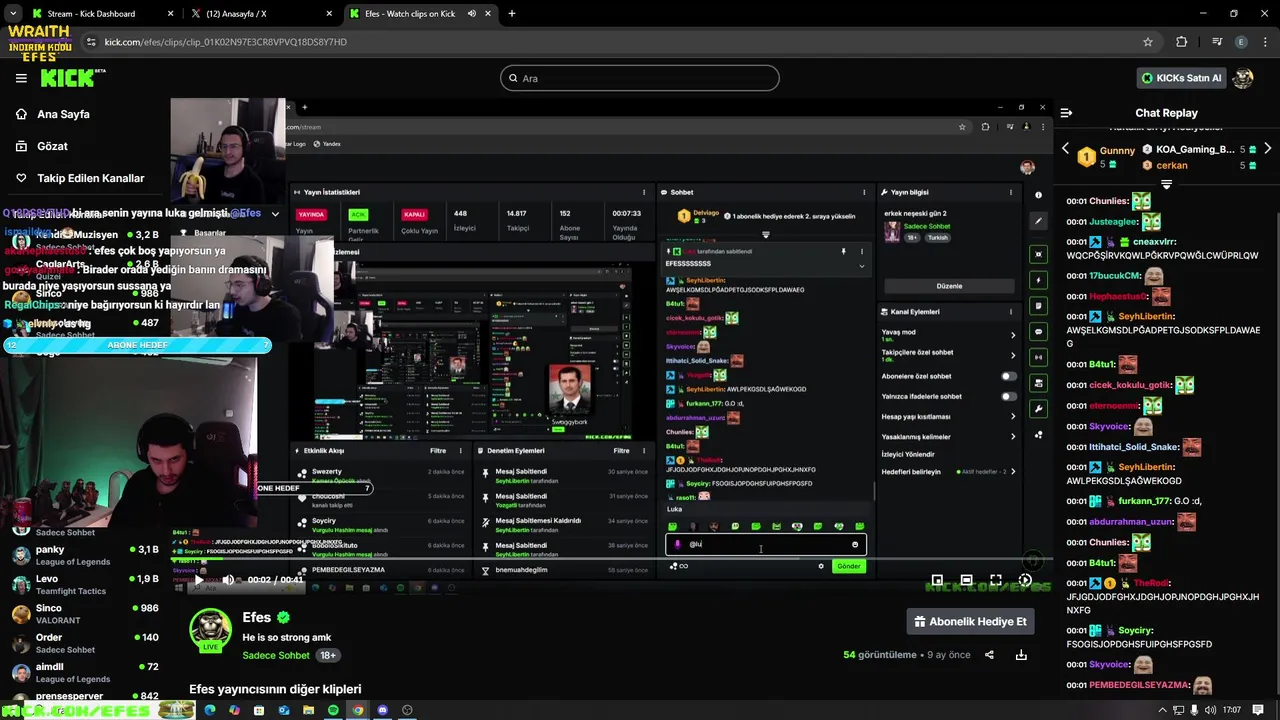Open Takip Edilen Kanallar in the sidebar
1280x720 pixels.
click(x=90, y=178)
